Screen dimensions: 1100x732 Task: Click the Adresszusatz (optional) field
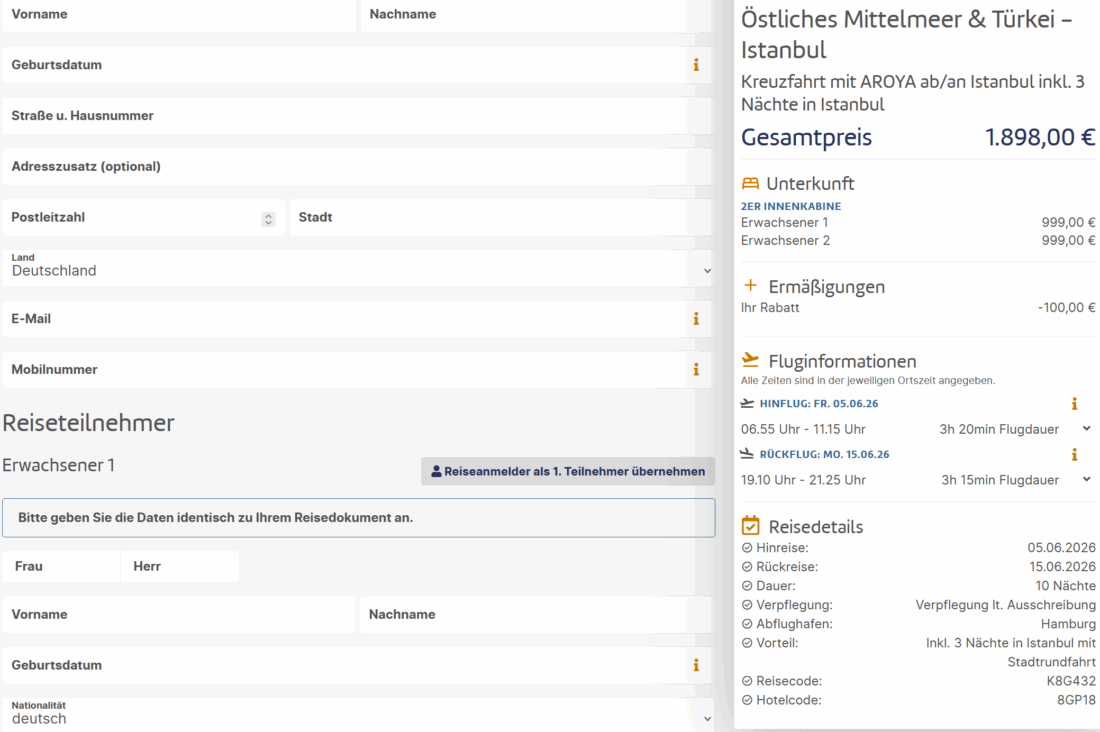[357, 167]
